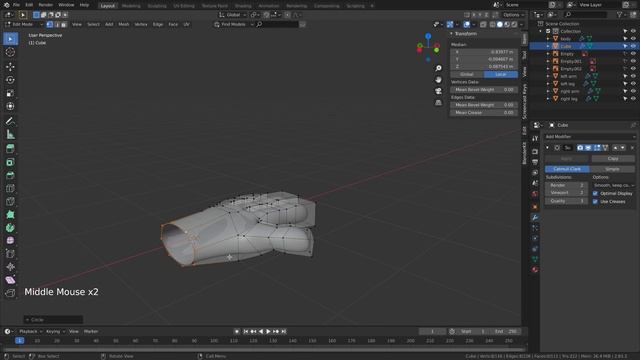Select the Bevel tool
Screen dimensions: 640x360
[x=10, y=175]
